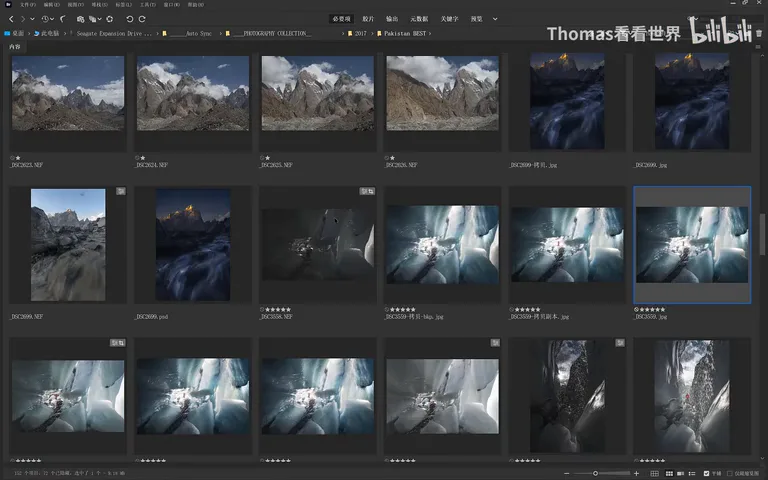Image resolution: width=768 pixels, height=480 pixels.
Task: Switch to the 必要项 workspace
Action: click(341, 19)
